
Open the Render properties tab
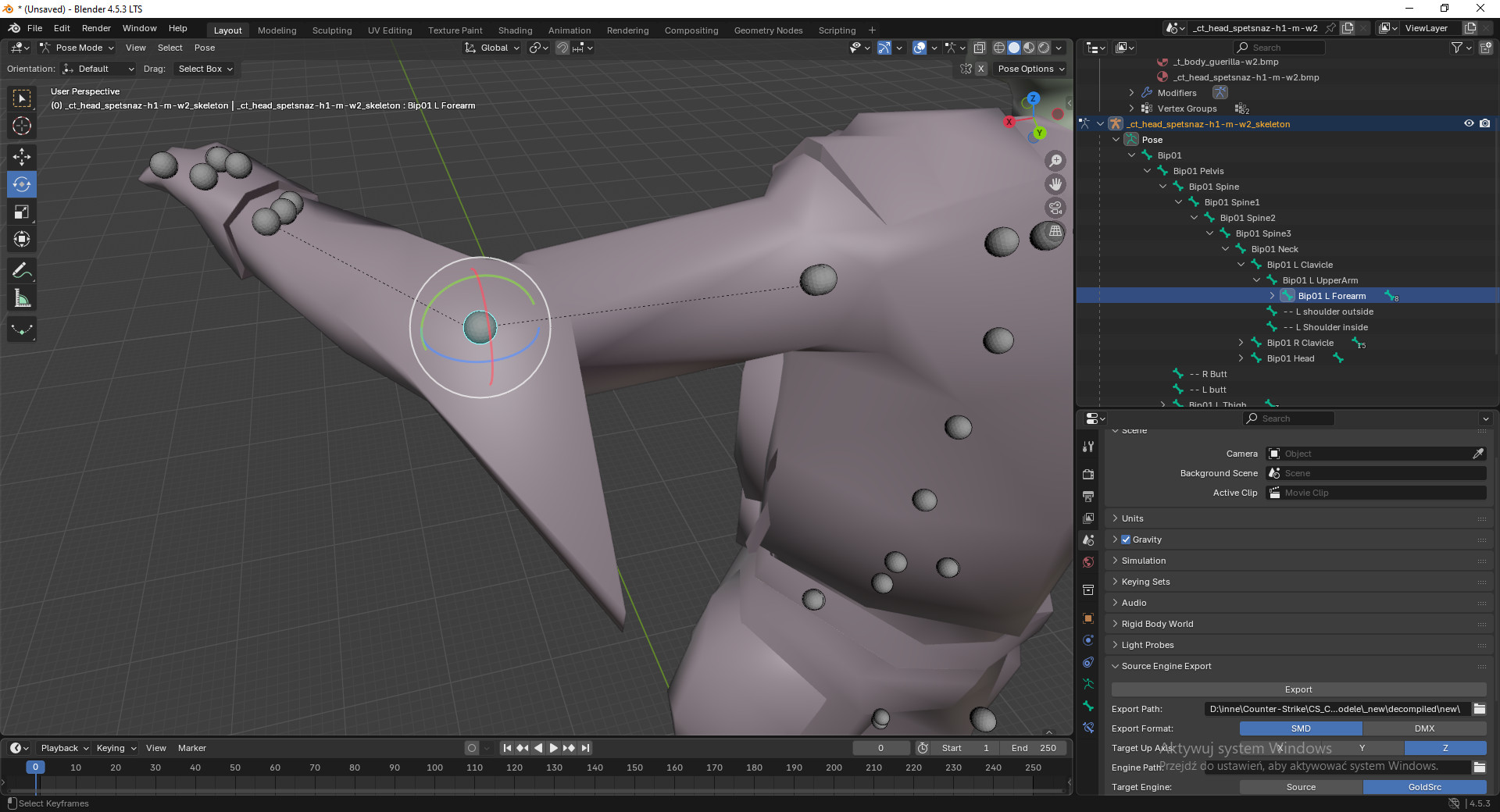click(1087, 475)
